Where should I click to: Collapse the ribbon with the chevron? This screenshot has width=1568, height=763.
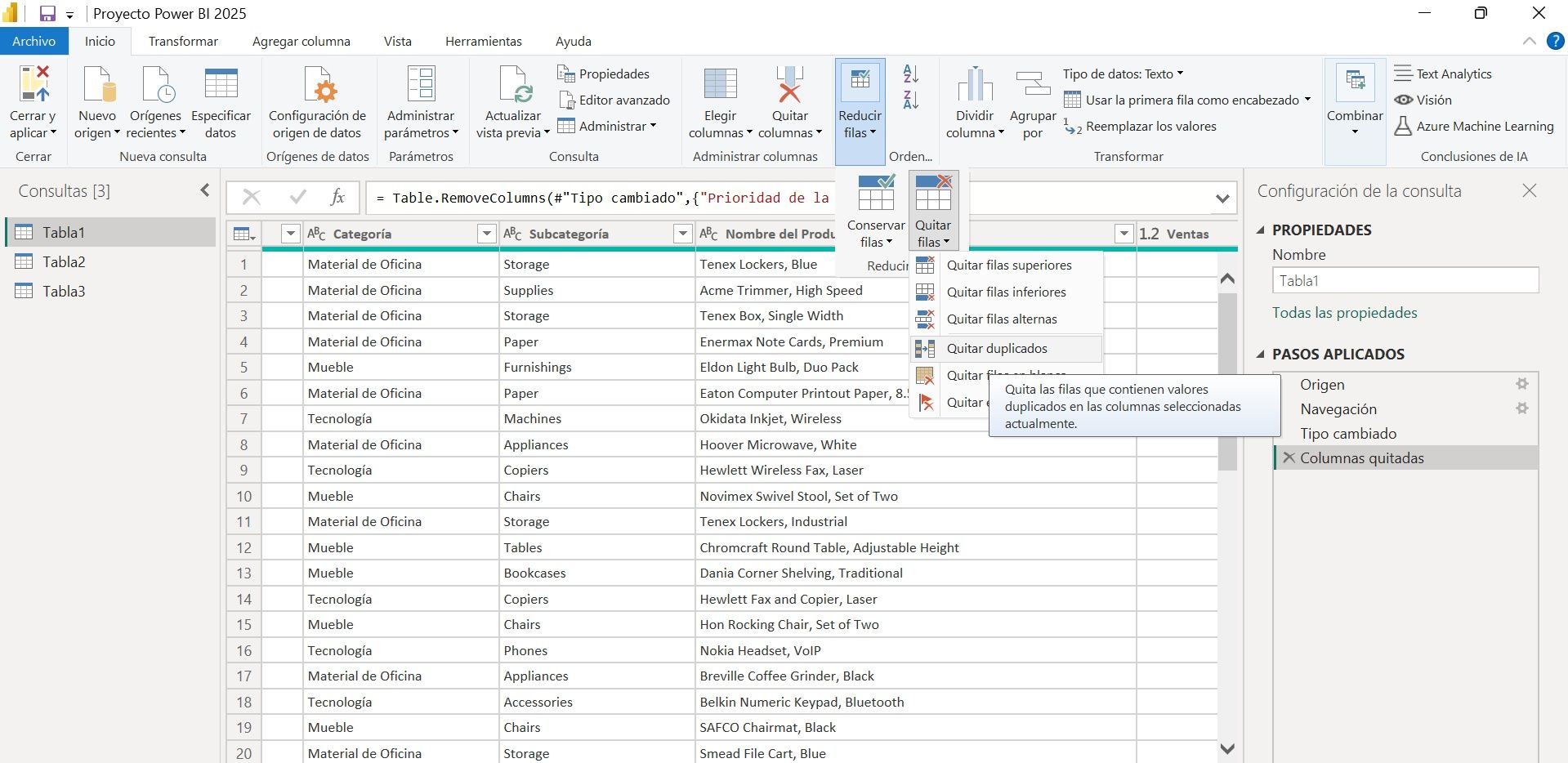(x=1530, y=41)
